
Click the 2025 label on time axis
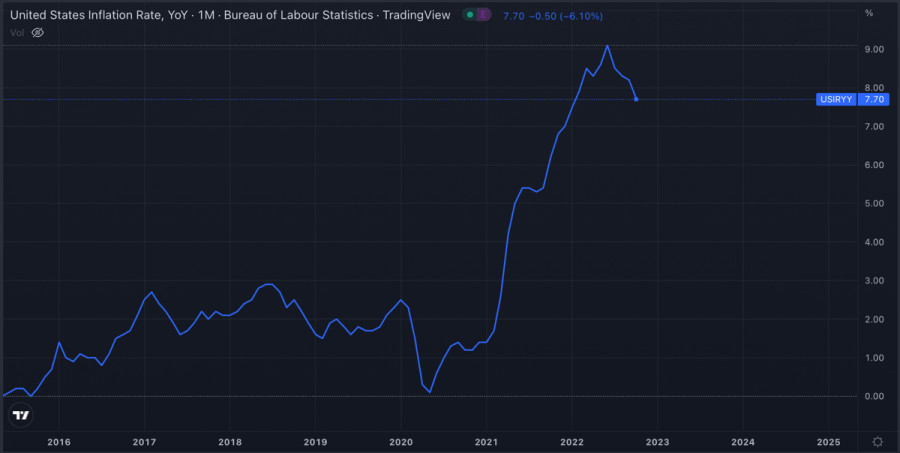tap(828, 441)
